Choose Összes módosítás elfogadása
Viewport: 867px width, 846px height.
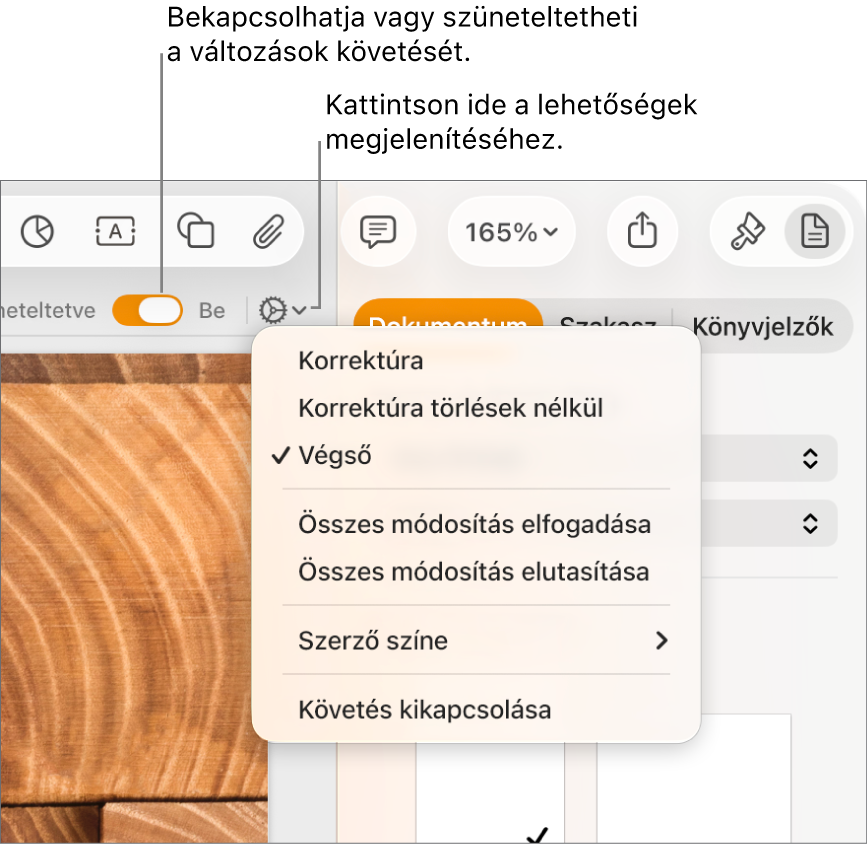pos(476,524)
